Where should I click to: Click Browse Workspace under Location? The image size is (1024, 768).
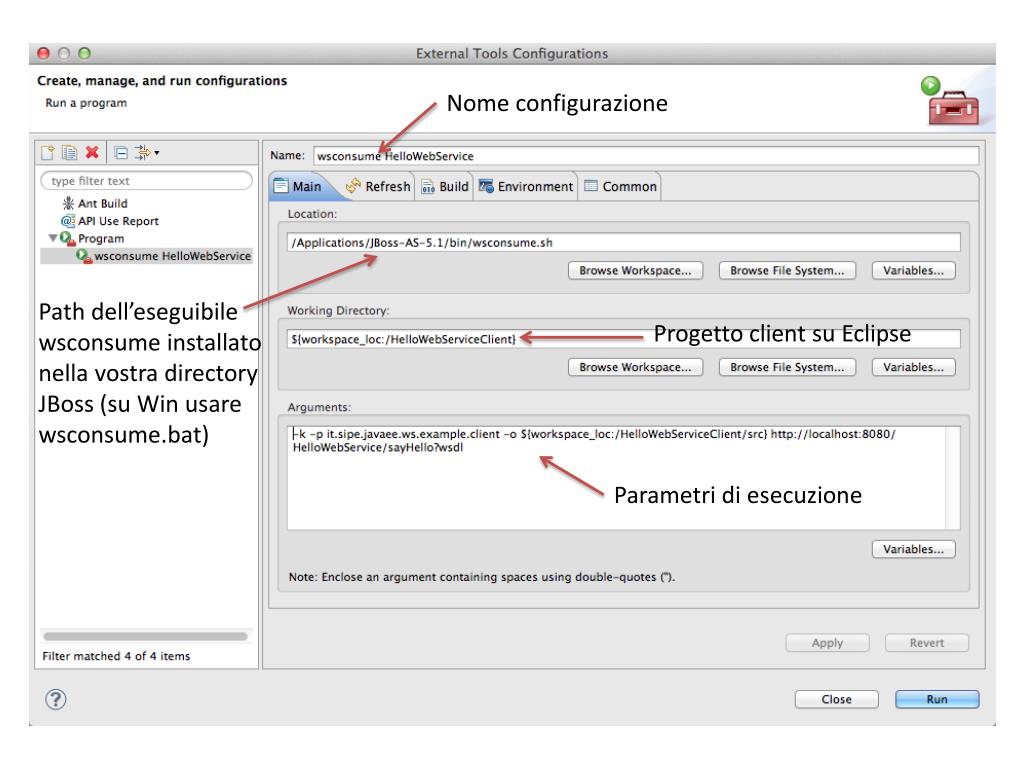[635, 270]
